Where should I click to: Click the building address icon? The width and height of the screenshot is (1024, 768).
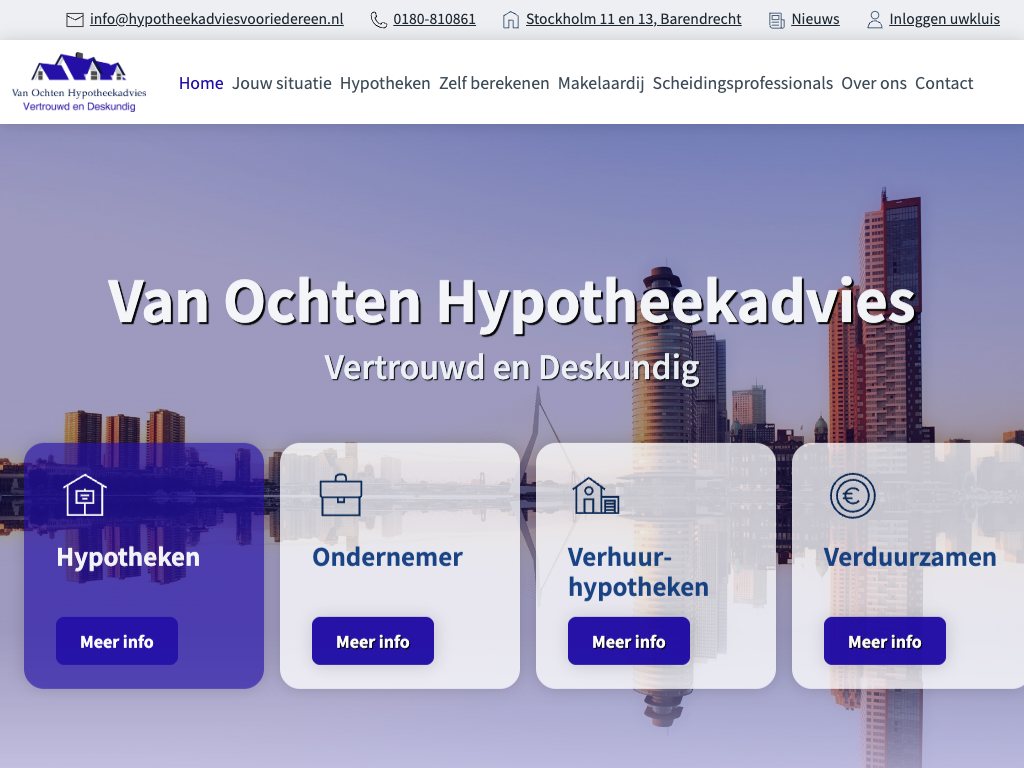(x=511, y=20)
